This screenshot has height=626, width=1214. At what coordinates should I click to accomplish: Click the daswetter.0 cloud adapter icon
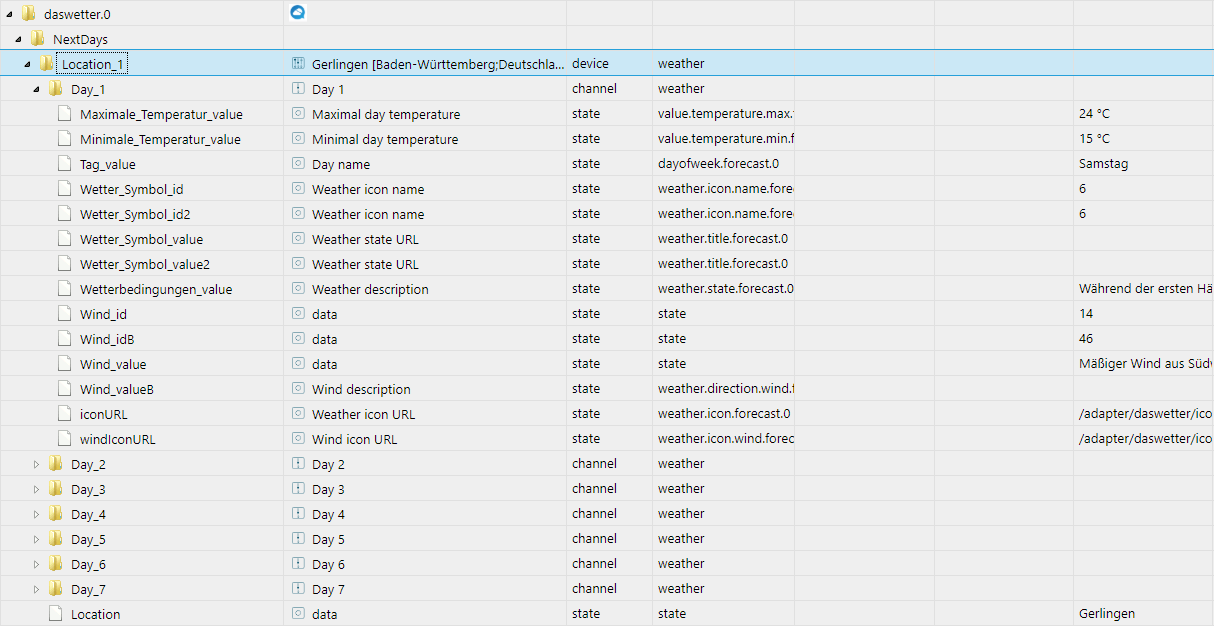click(x=297, y=13)
